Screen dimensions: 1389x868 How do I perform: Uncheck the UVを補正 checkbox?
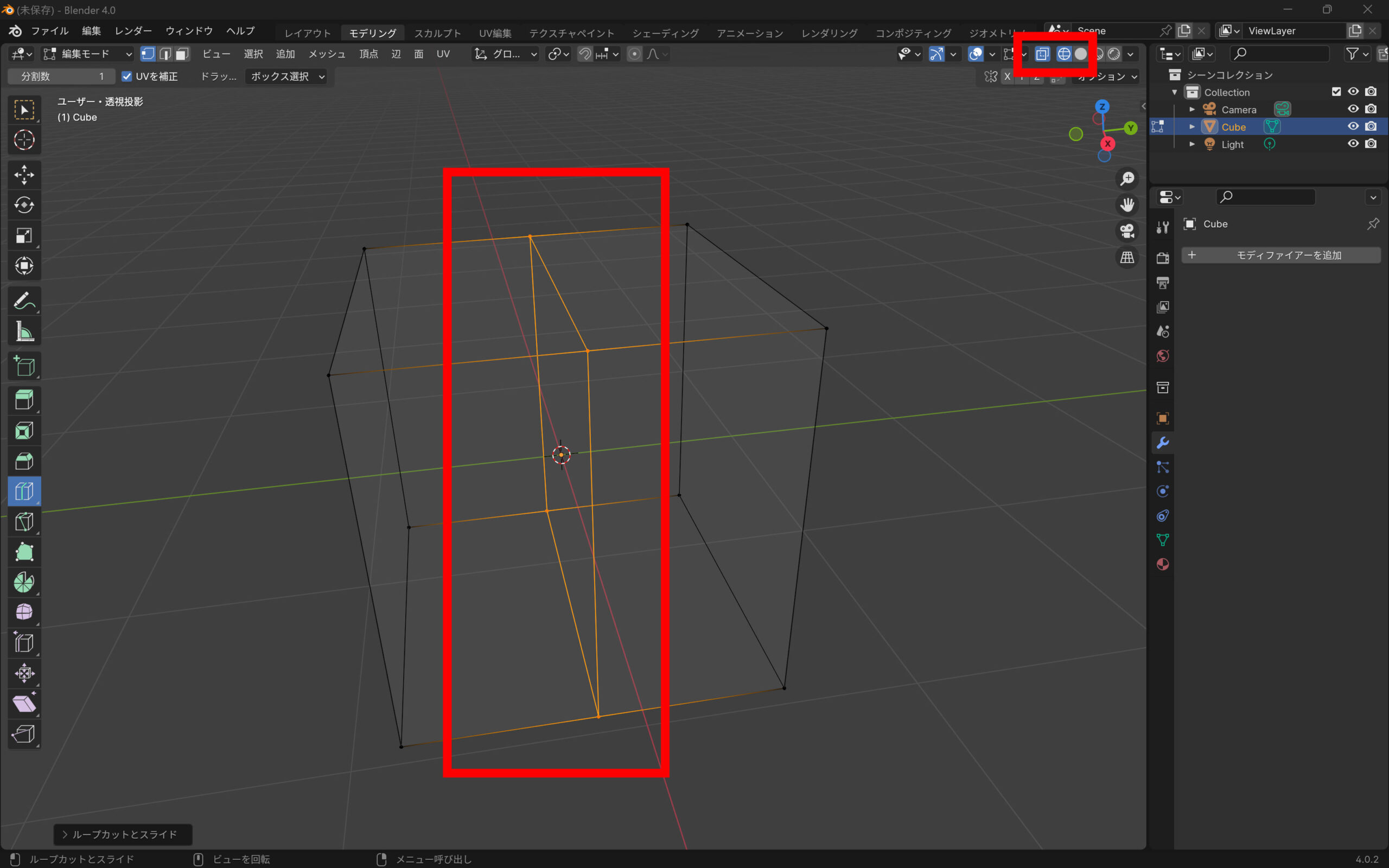tap(127, 76)
